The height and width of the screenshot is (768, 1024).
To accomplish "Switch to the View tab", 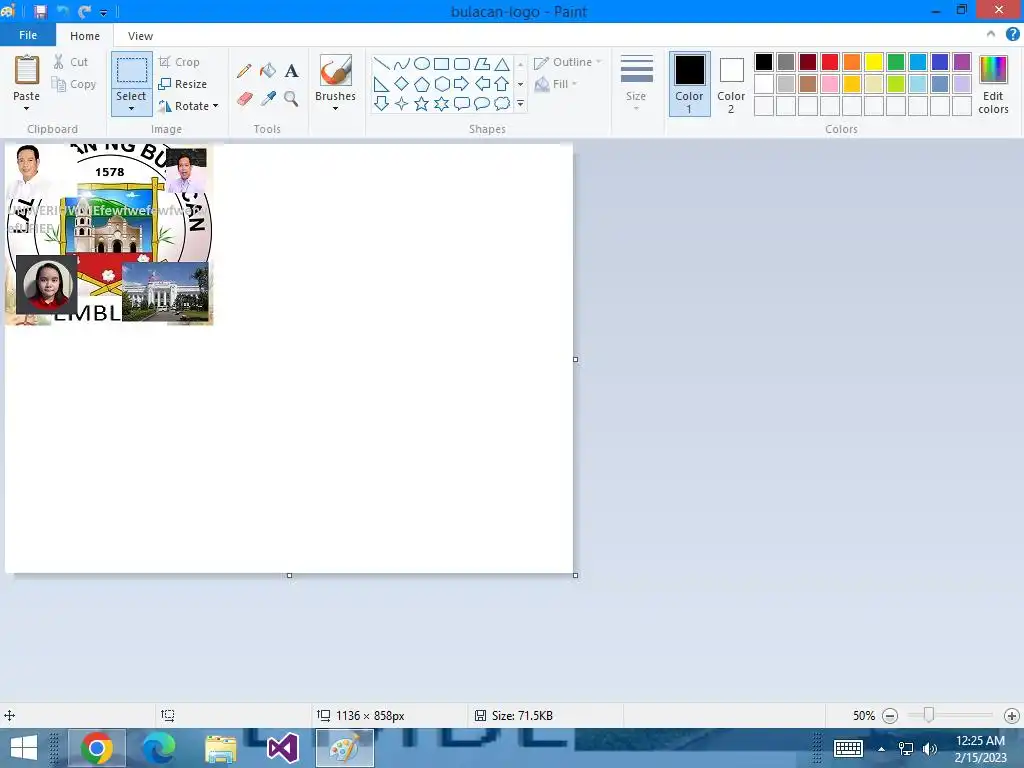I will coord(140,36).
